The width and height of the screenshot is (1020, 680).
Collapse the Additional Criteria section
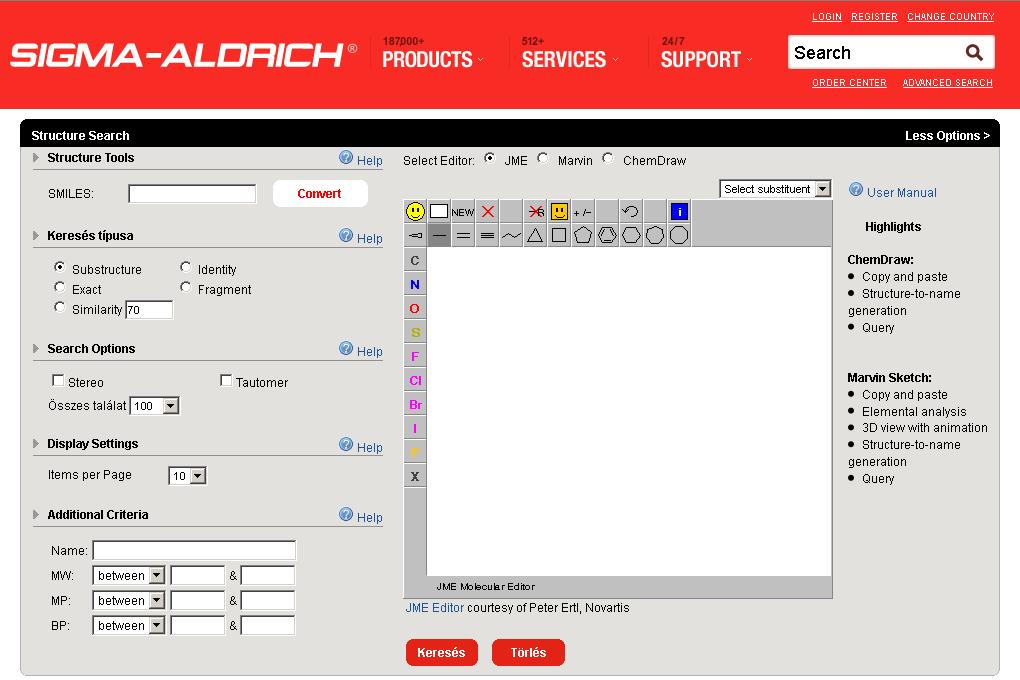(36, 515)
